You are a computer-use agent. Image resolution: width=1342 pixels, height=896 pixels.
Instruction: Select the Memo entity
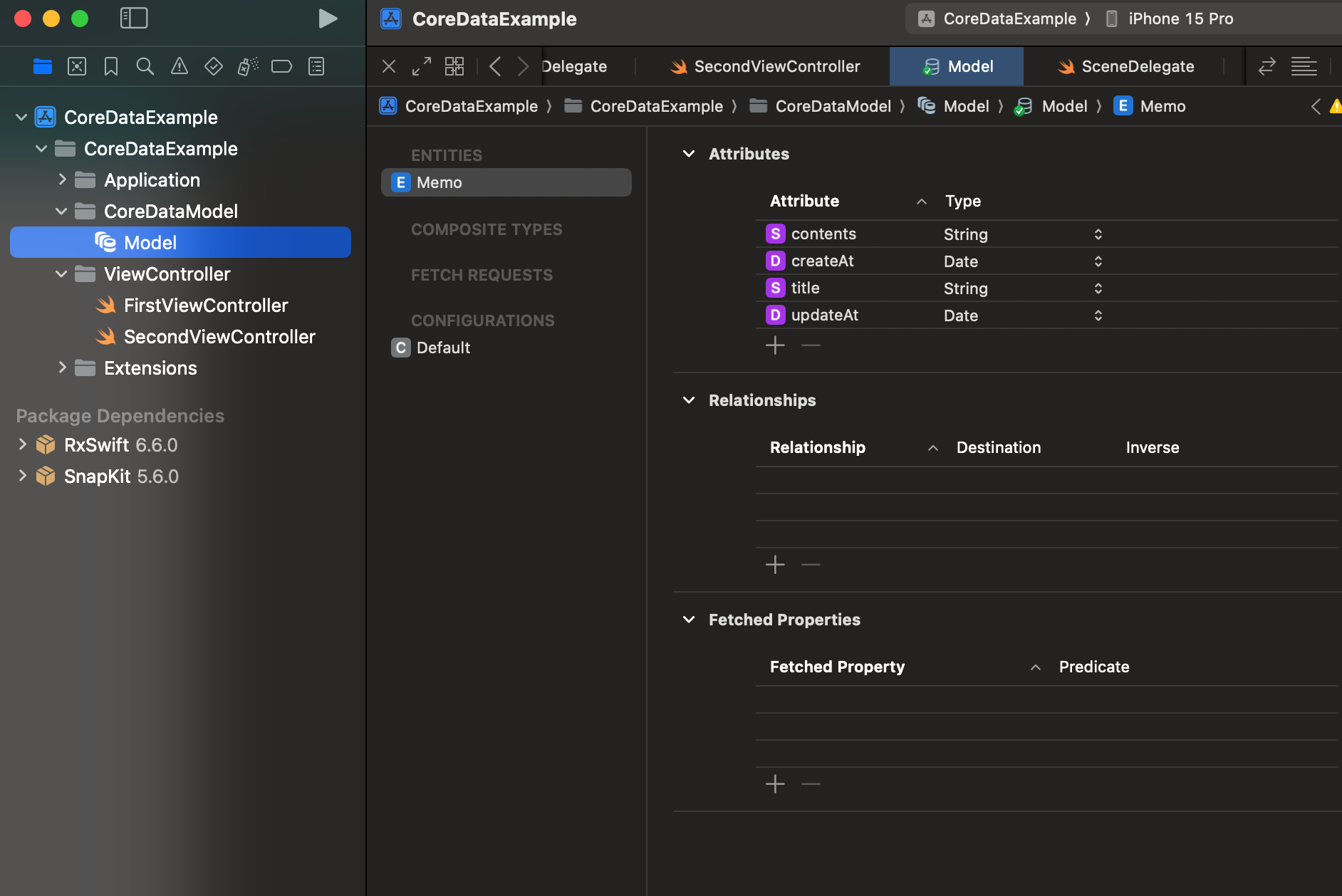pyautogui.click(x=506, y=182)
